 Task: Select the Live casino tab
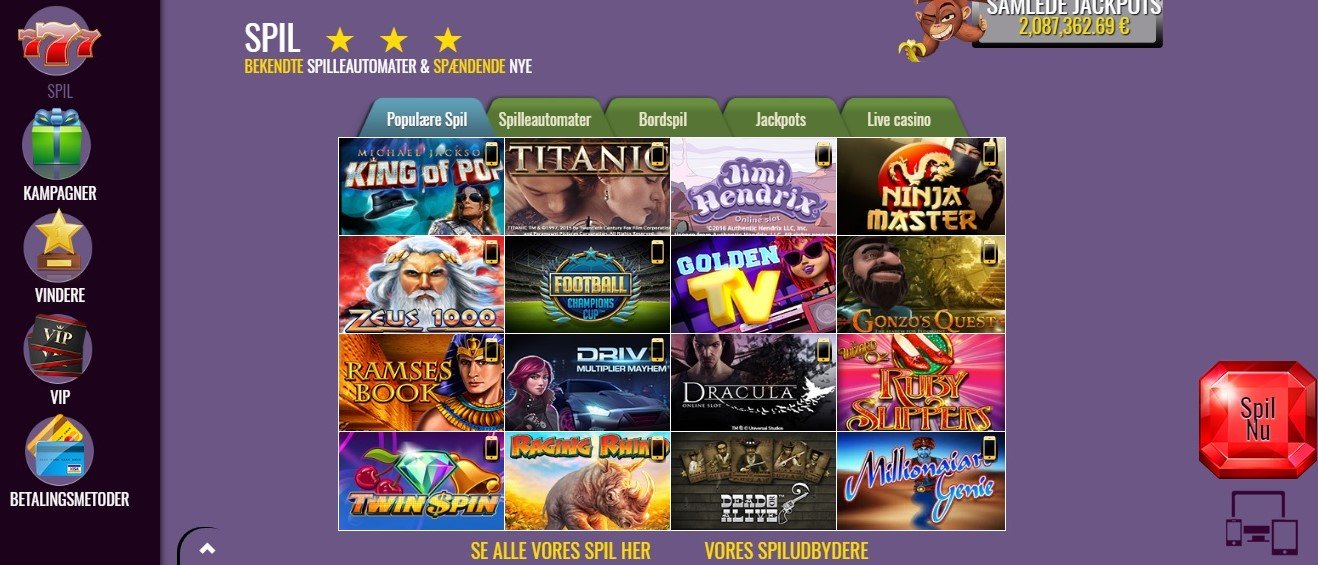[x=899, y=120]
